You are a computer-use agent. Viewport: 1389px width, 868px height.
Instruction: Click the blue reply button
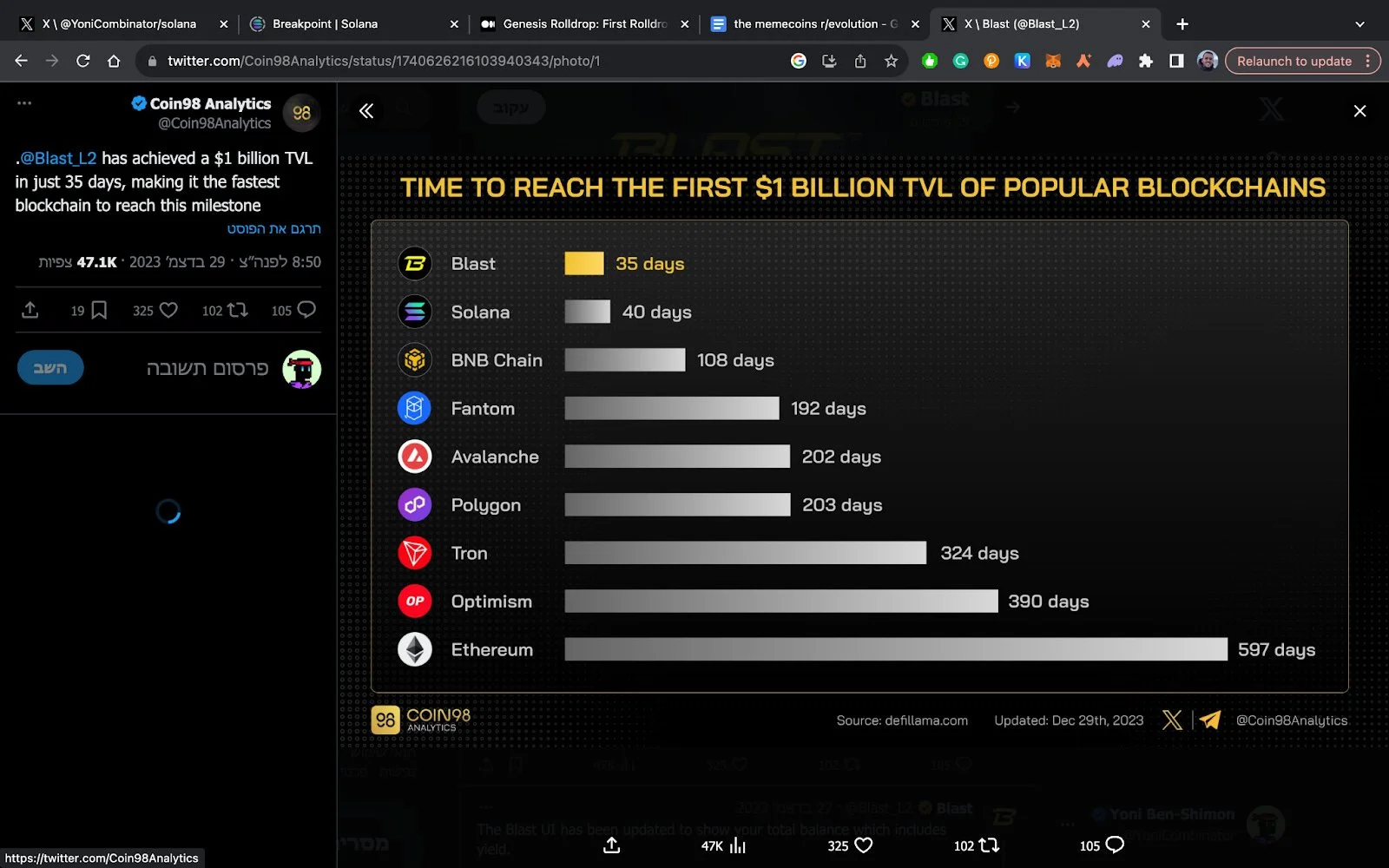point(50,368)
